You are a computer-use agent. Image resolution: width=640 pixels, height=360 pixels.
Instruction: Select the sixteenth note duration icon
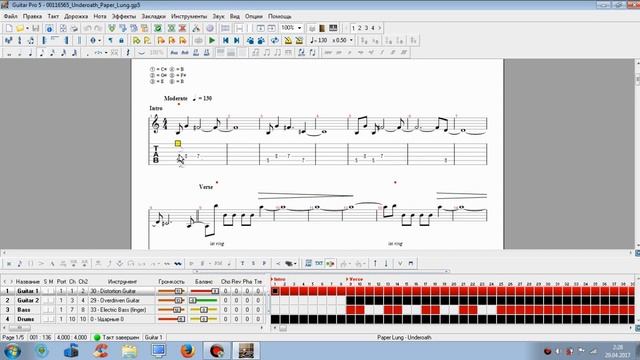[53, 53]
